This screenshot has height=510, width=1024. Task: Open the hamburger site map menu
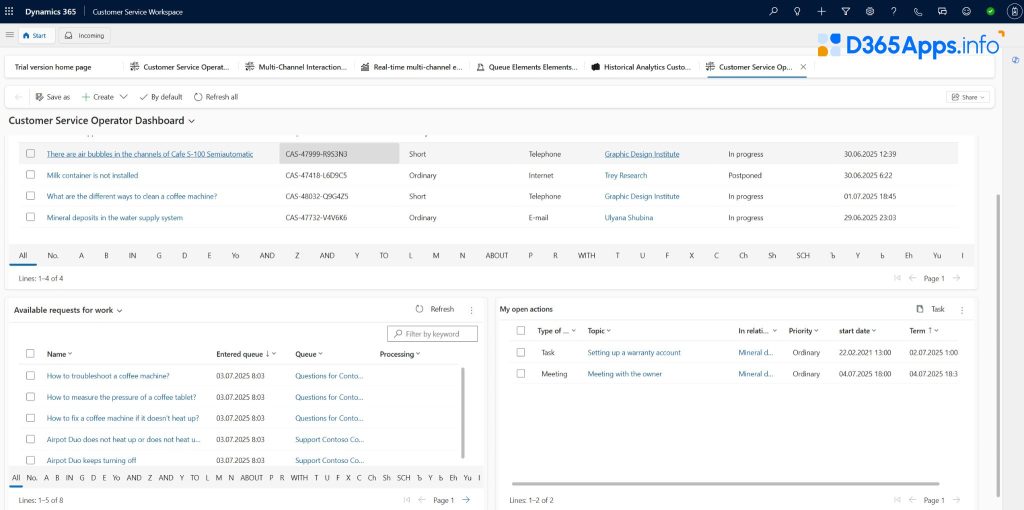point(9,35)
